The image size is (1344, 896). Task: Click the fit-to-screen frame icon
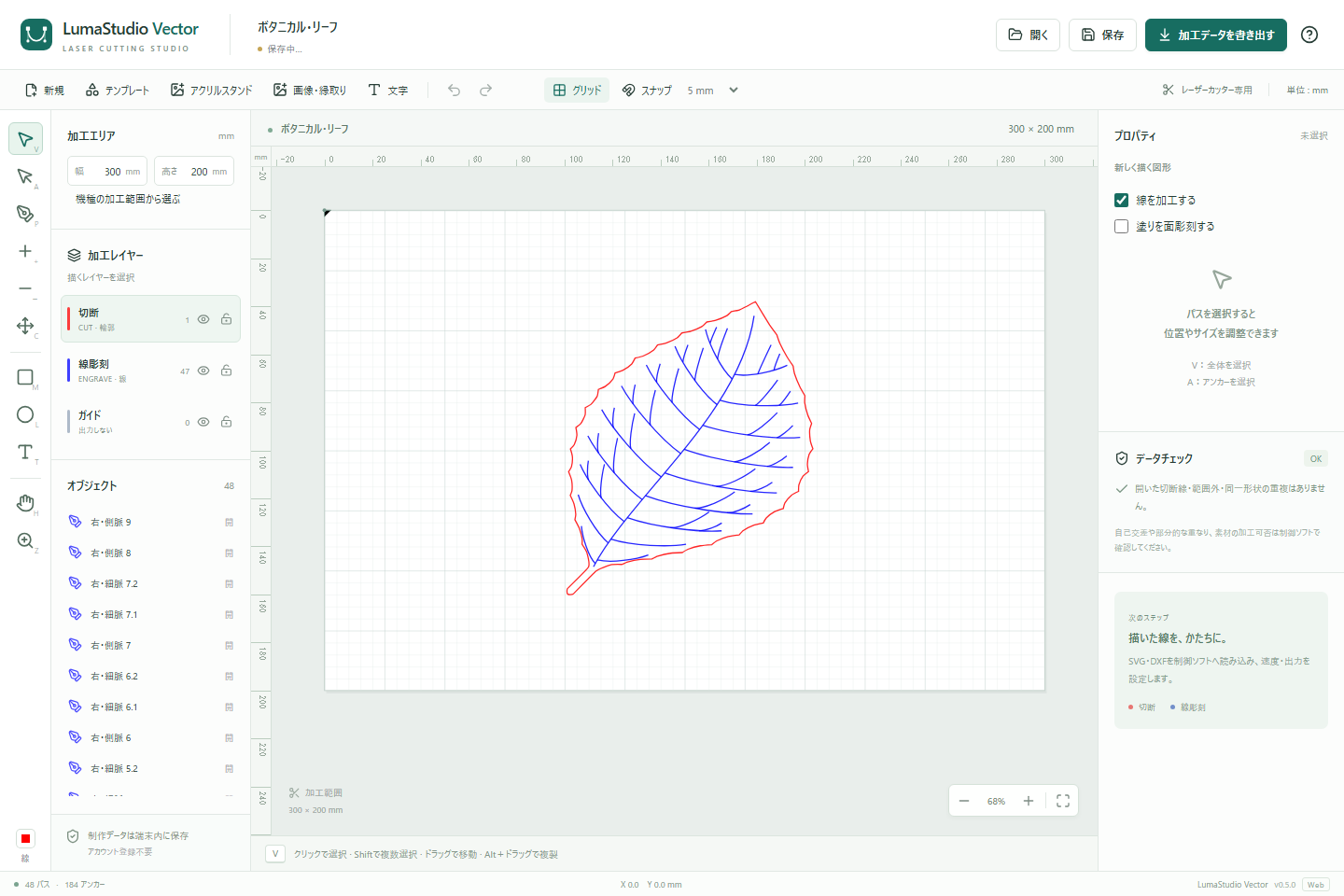coord(1063,801)
